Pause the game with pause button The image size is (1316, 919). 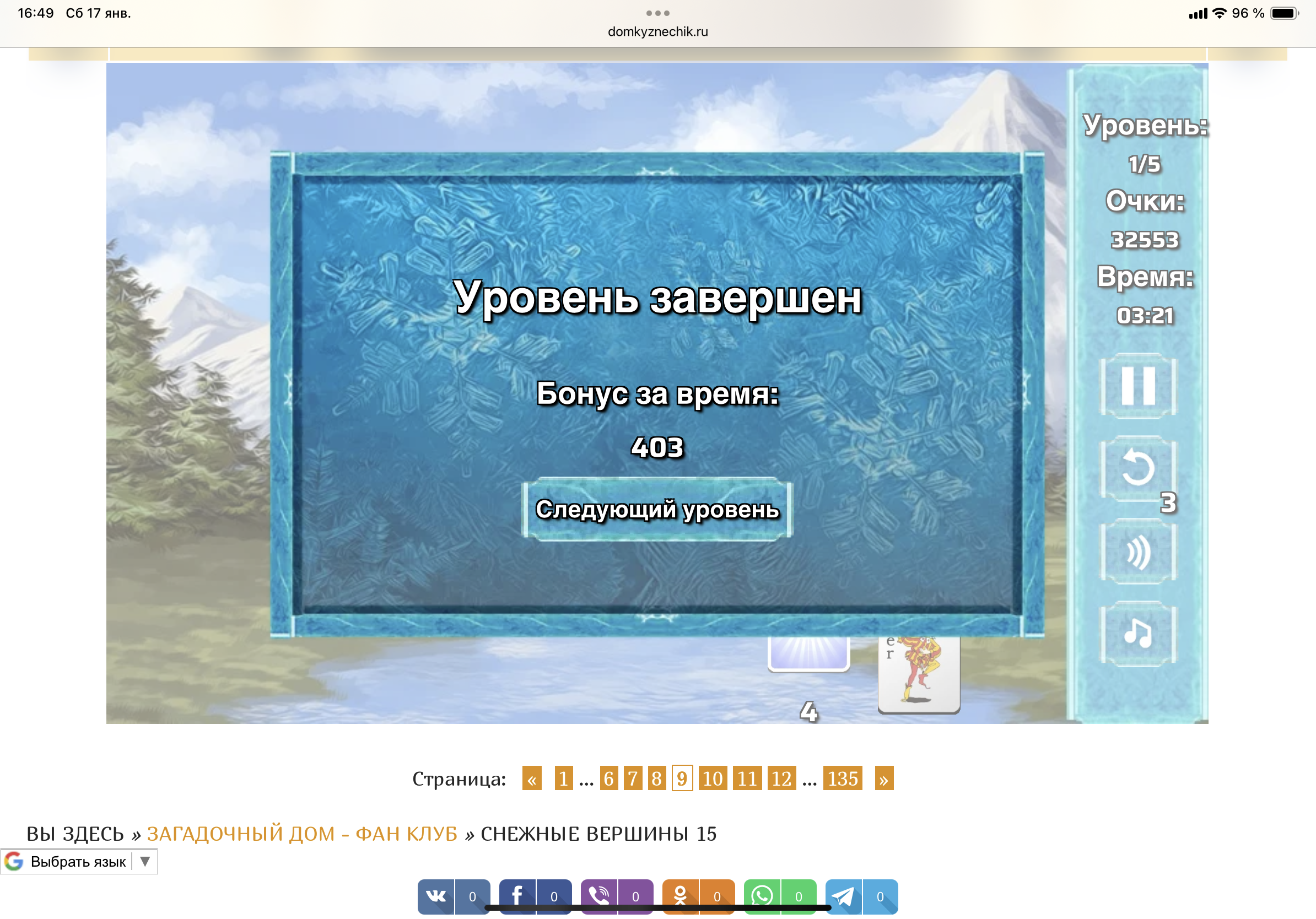1138,386
